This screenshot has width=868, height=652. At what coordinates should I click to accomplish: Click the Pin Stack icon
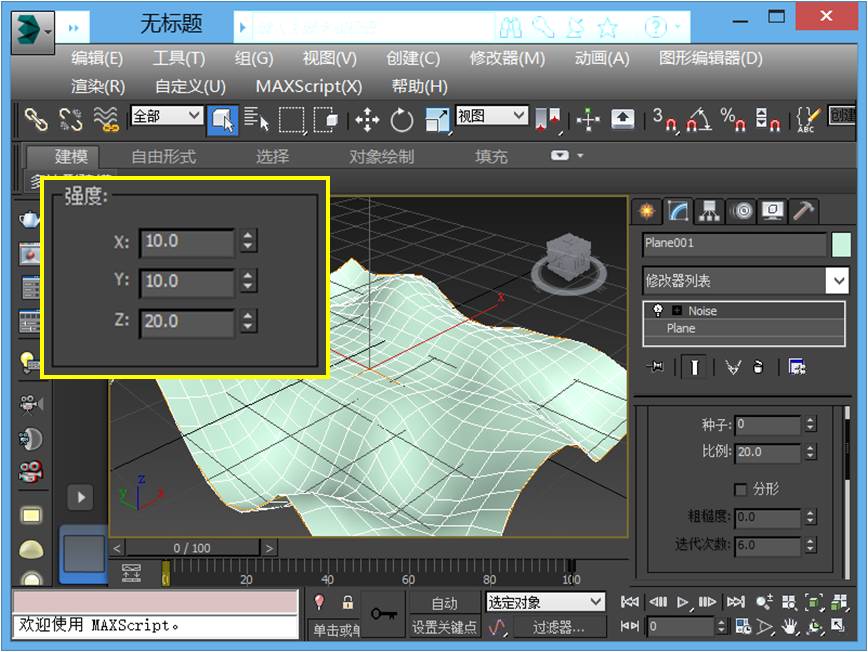click(657, 366)
